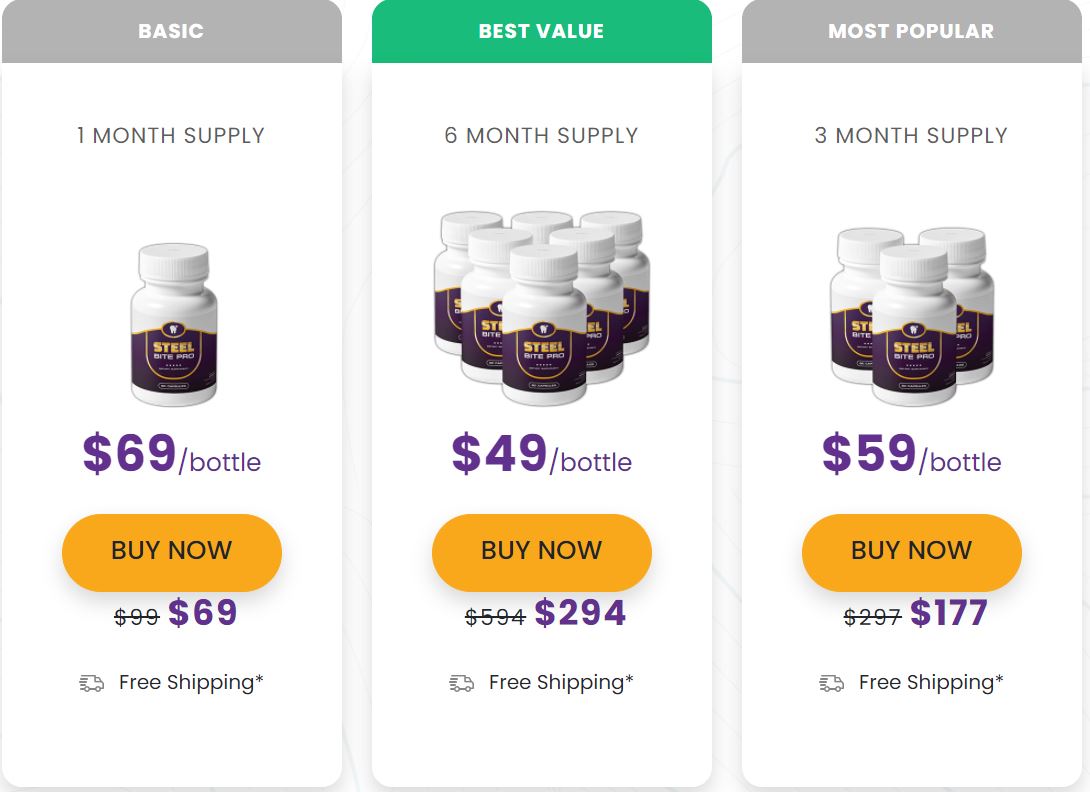Screen dimensions: 1090x792
Task: Click the 6 MONTH SUPPLY heading
Action: (542, 136)
